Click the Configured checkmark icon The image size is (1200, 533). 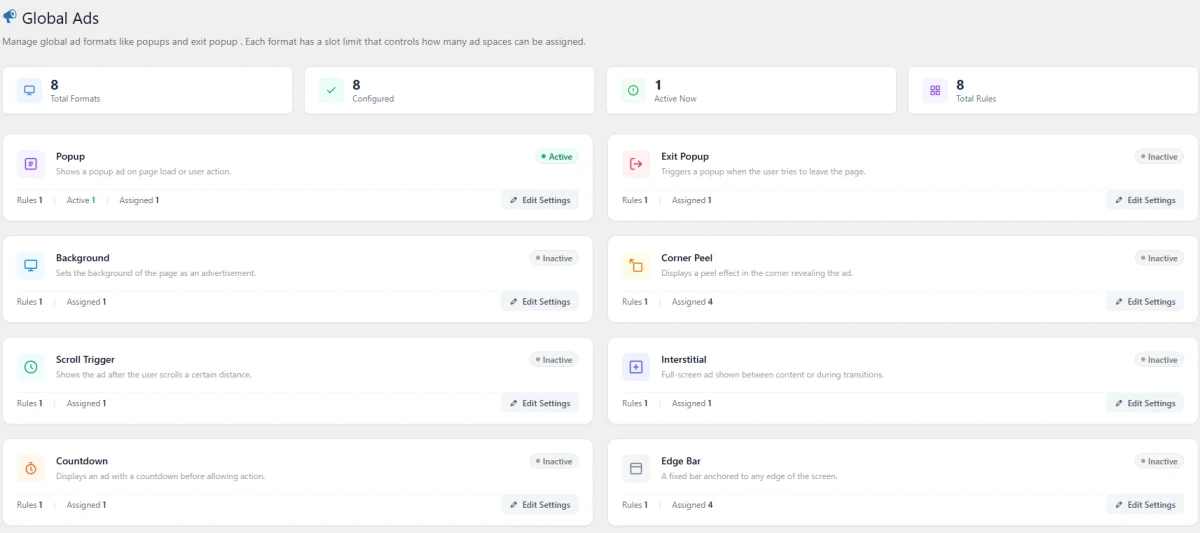coord(331,91)
